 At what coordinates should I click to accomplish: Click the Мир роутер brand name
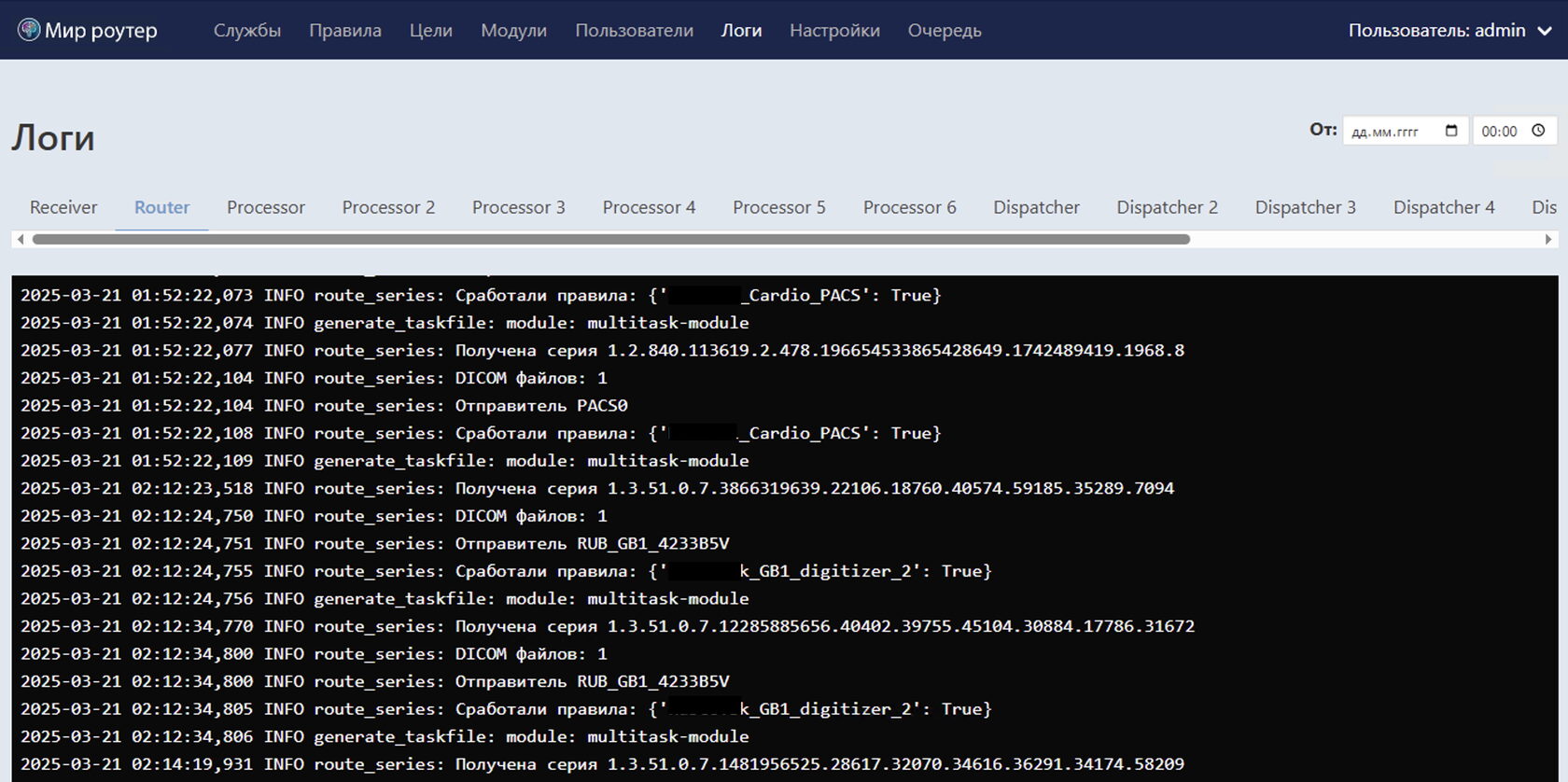101,30
